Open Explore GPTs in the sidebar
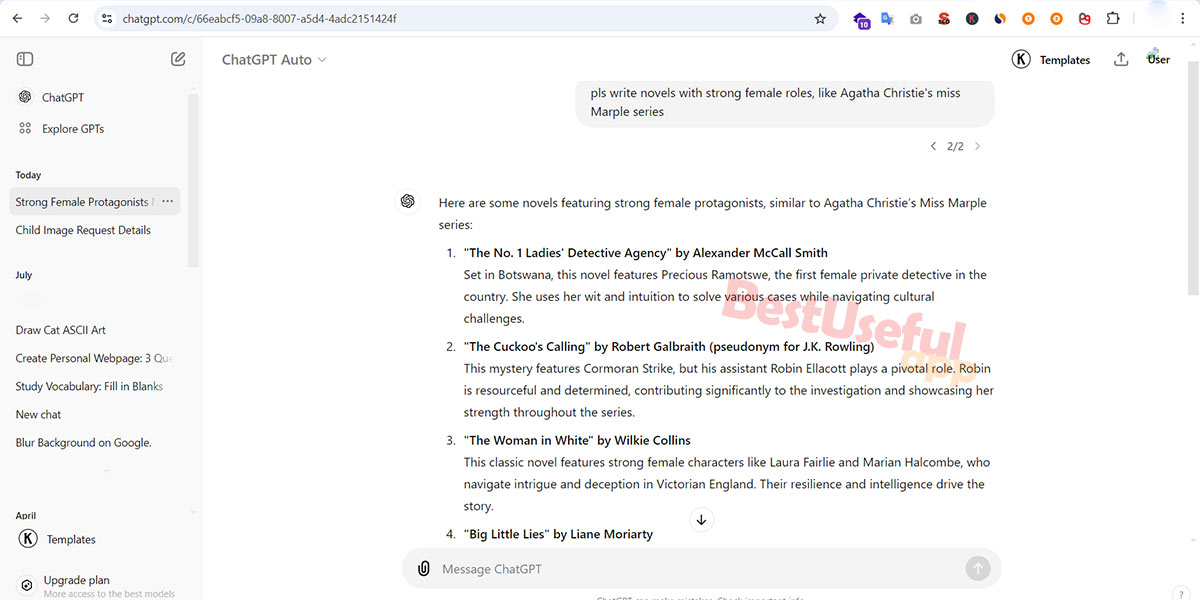This screenshot has width=1200, height=600. point(61,128)
